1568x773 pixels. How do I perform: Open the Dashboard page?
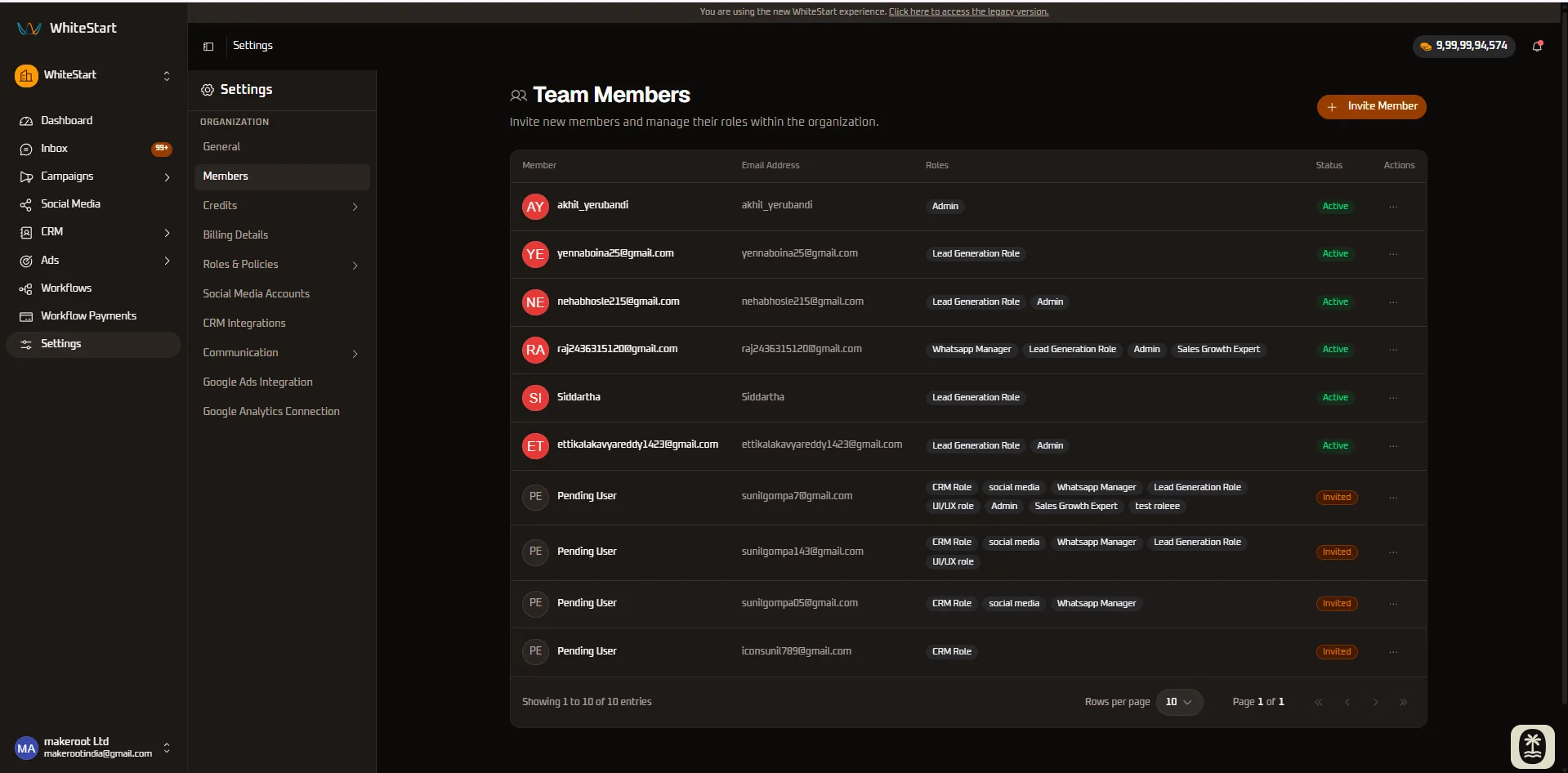(93, 121)
